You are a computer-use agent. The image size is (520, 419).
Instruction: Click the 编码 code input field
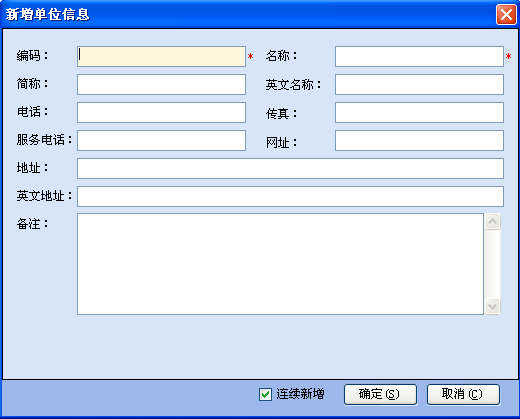[161, 56]
